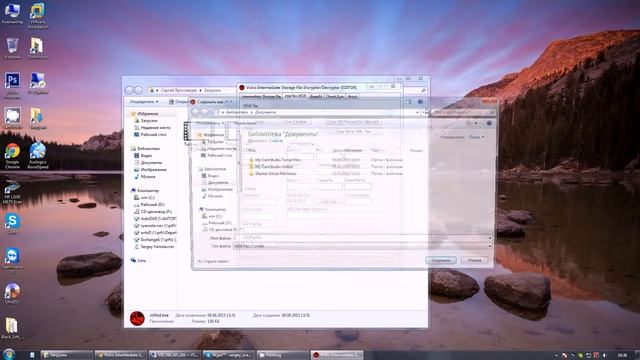
Task: Open the Black_Soft folder on the desktop
Action: click(x=12, y=328)
